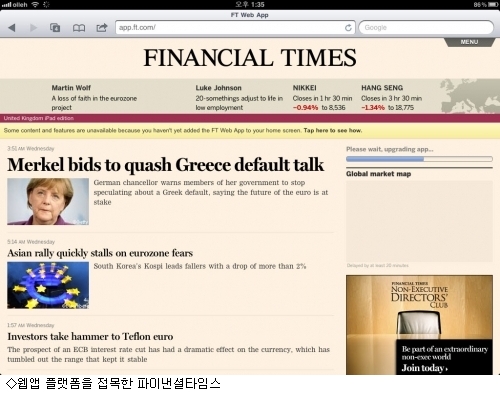Viewport: 500px width, 395px height.
Task: Click the app upgrade progress bar
Action: tap(419, 159)
